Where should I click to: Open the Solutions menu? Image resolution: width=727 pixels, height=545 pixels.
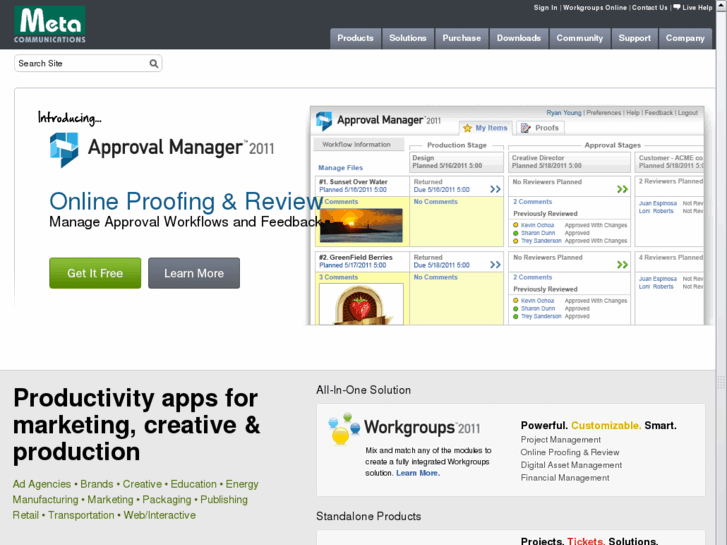(x=408, y=38)
